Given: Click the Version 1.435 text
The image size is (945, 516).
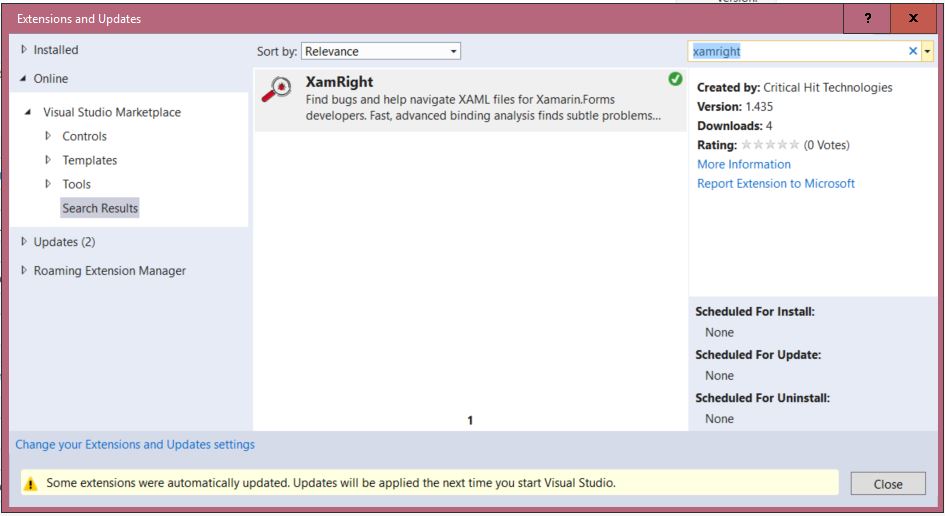Looking at the screenshot, I should [x=735, y=107].
